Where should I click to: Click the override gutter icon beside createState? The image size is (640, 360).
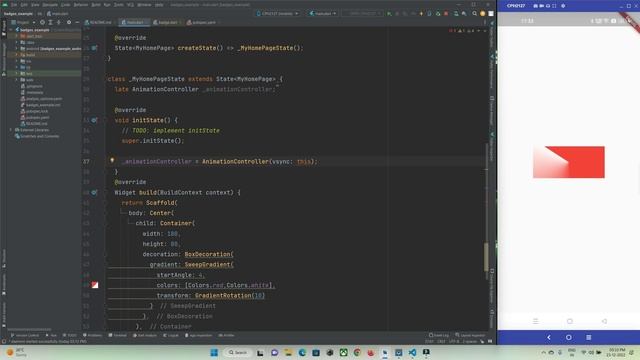(94, 48)
